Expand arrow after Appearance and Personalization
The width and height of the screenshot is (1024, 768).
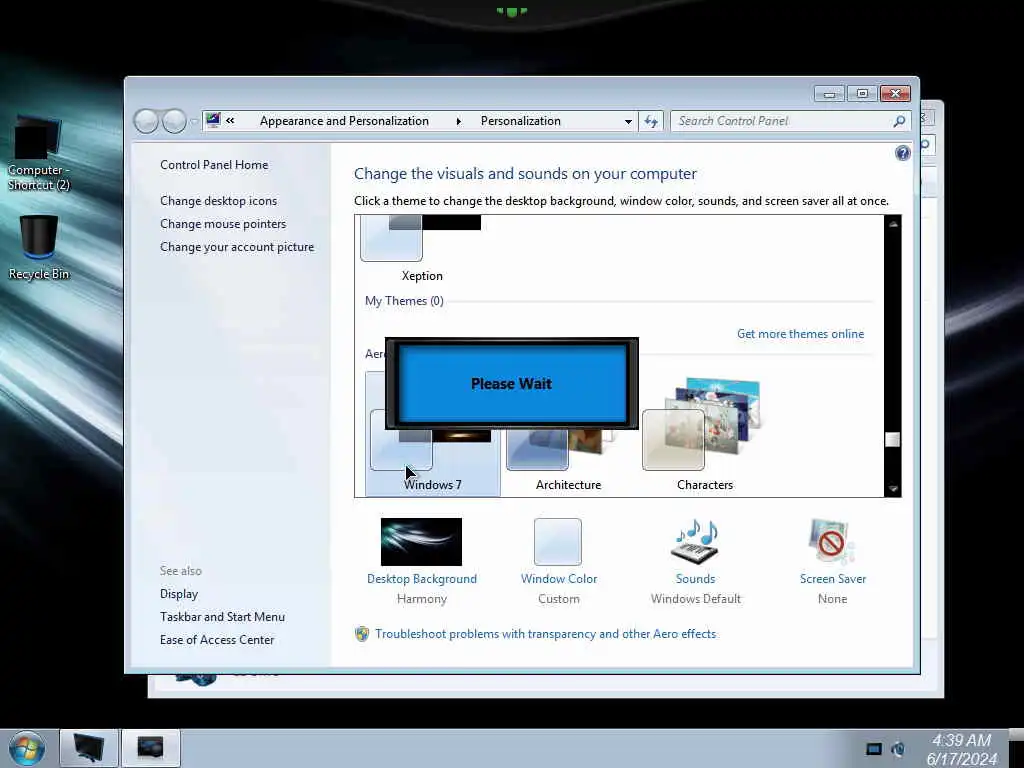tap(458, 121)
